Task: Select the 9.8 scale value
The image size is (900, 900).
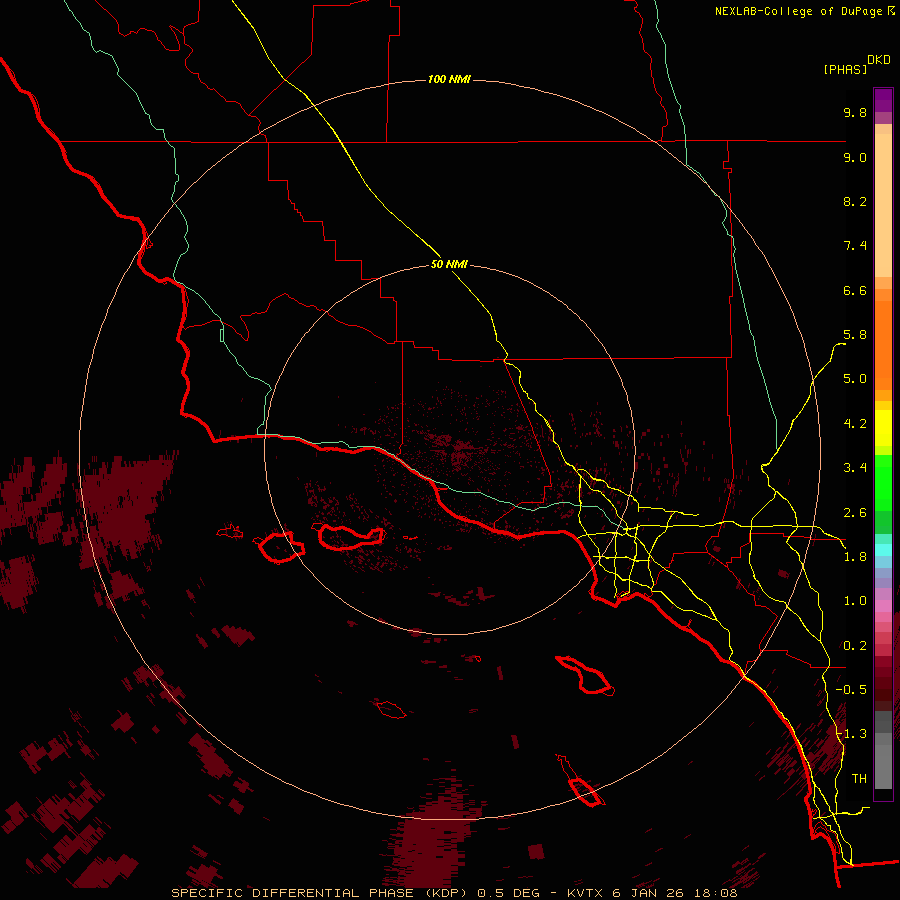Action: coord(855,112)
